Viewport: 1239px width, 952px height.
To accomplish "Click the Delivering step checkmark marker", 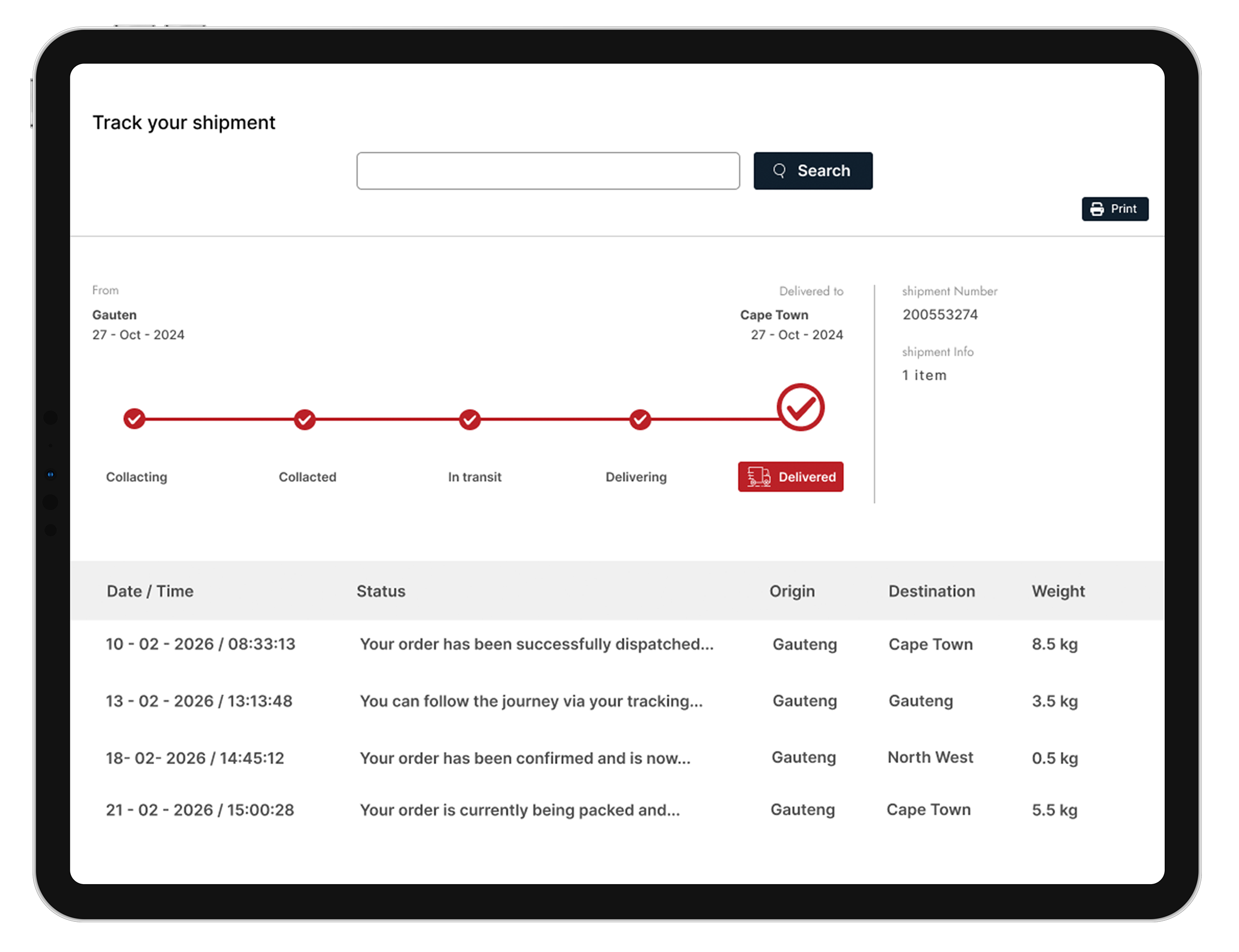I will (x=640, y=420).
